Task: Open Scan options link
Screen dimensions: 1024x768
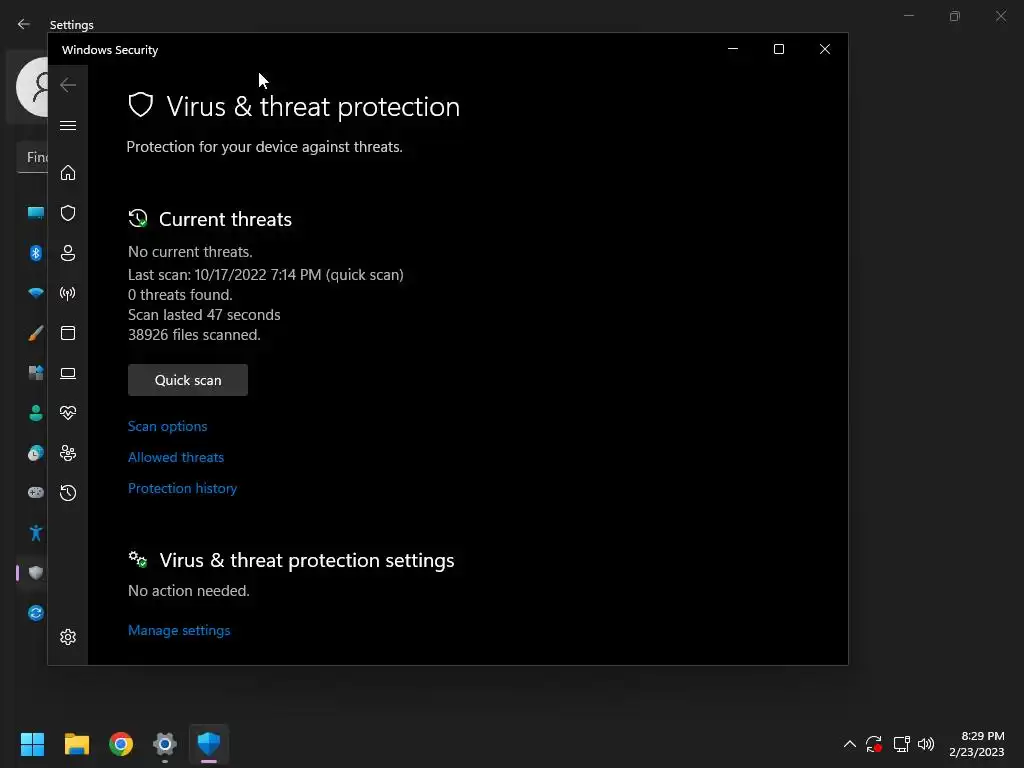Action: pos(167,426)
